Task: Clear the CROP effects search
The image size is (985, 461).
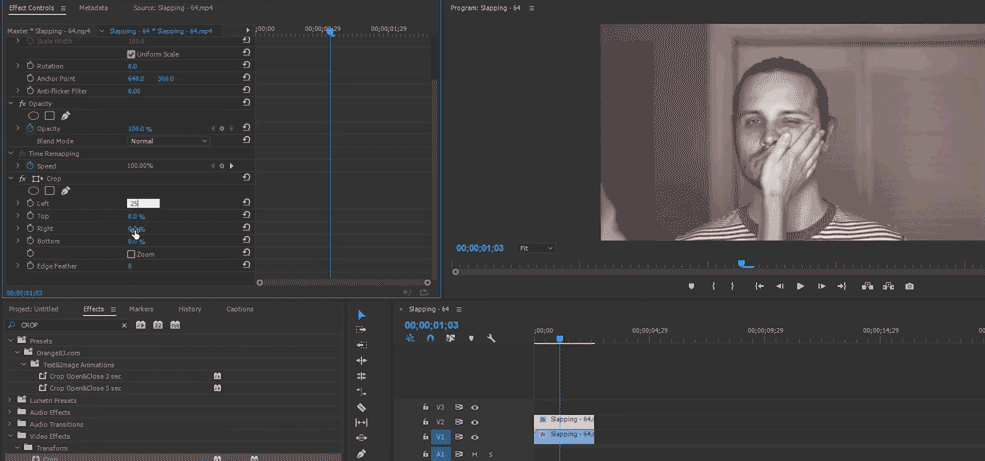Action: tap(124, 325)
